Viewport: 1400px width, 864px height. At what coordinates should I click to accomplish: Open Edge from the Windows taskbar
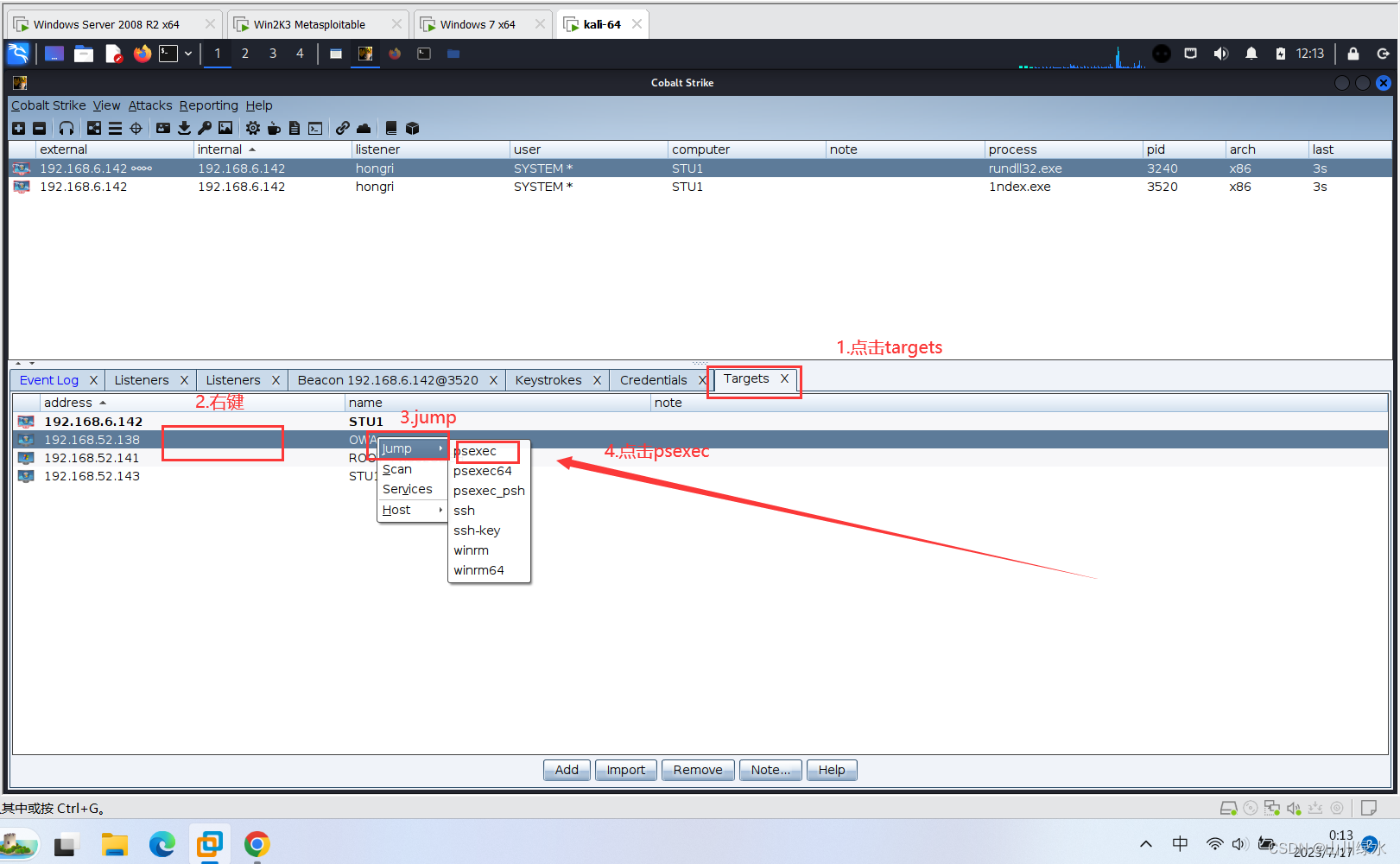click(x=162, y=844)
